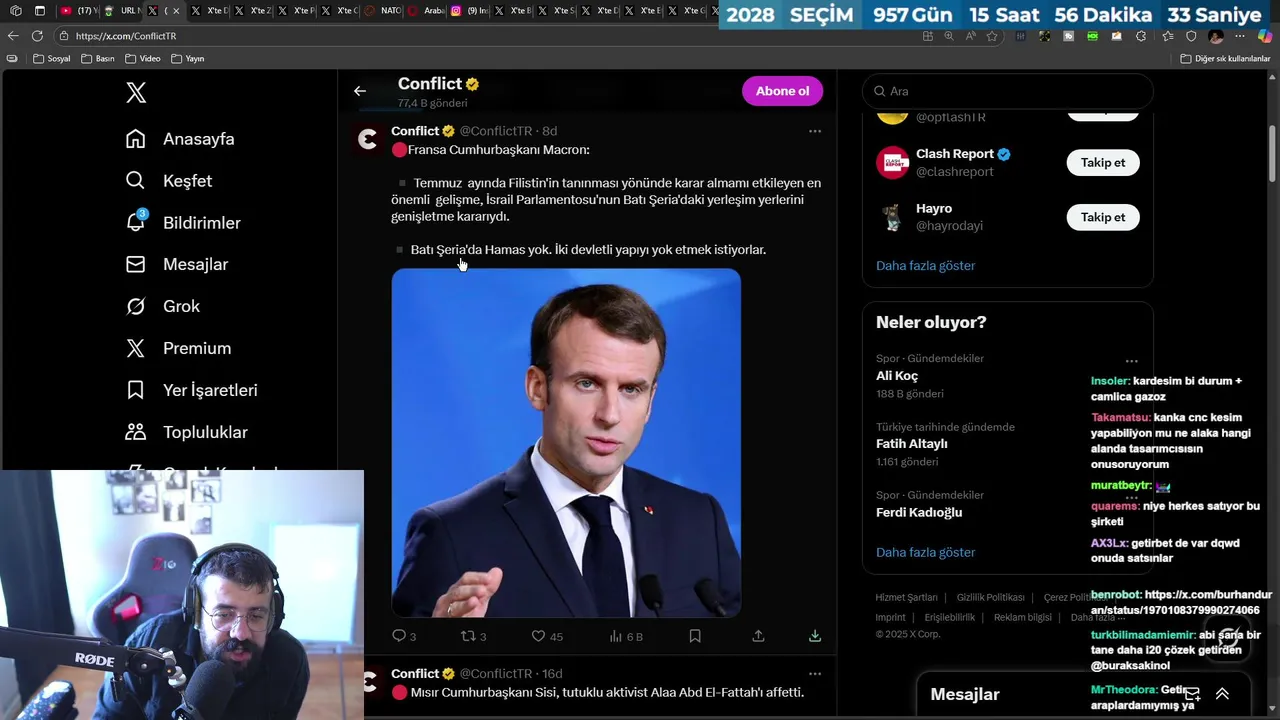Open browser extensions puzzle icon

pyautogui.click(x=1141, y=36)
